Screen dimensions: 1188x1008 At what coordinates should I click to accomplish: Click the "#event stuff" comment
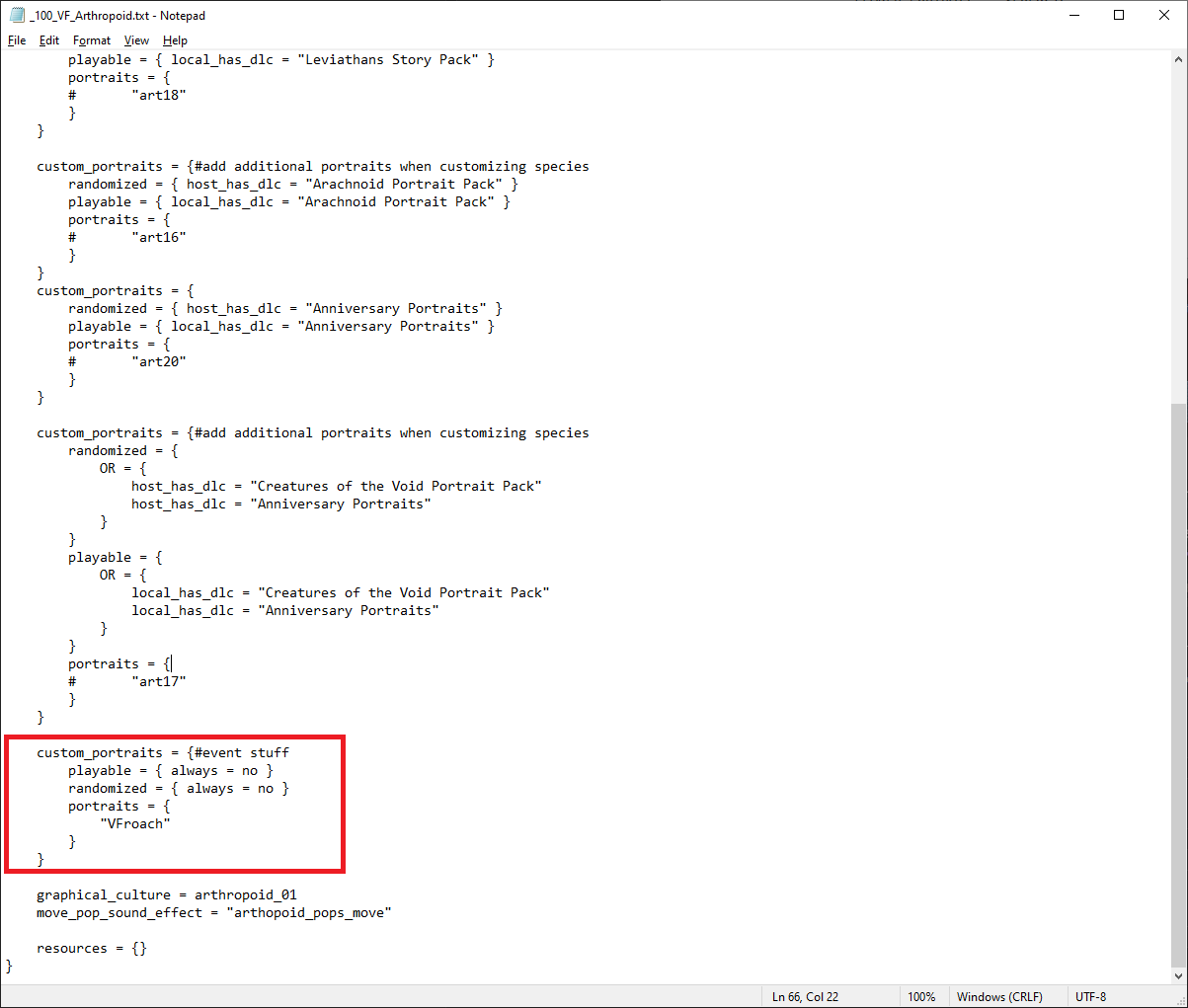click(242, 752)
